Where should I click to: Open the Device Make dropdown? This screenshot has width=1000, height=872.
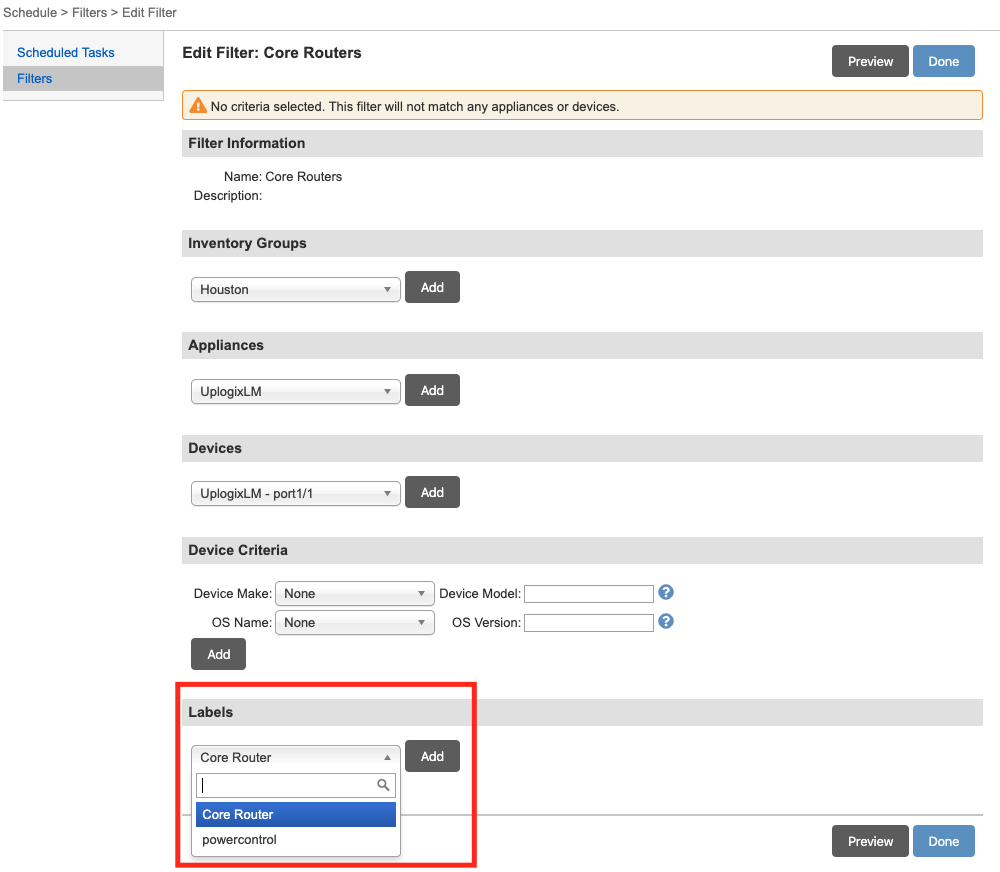coord(354,593)
